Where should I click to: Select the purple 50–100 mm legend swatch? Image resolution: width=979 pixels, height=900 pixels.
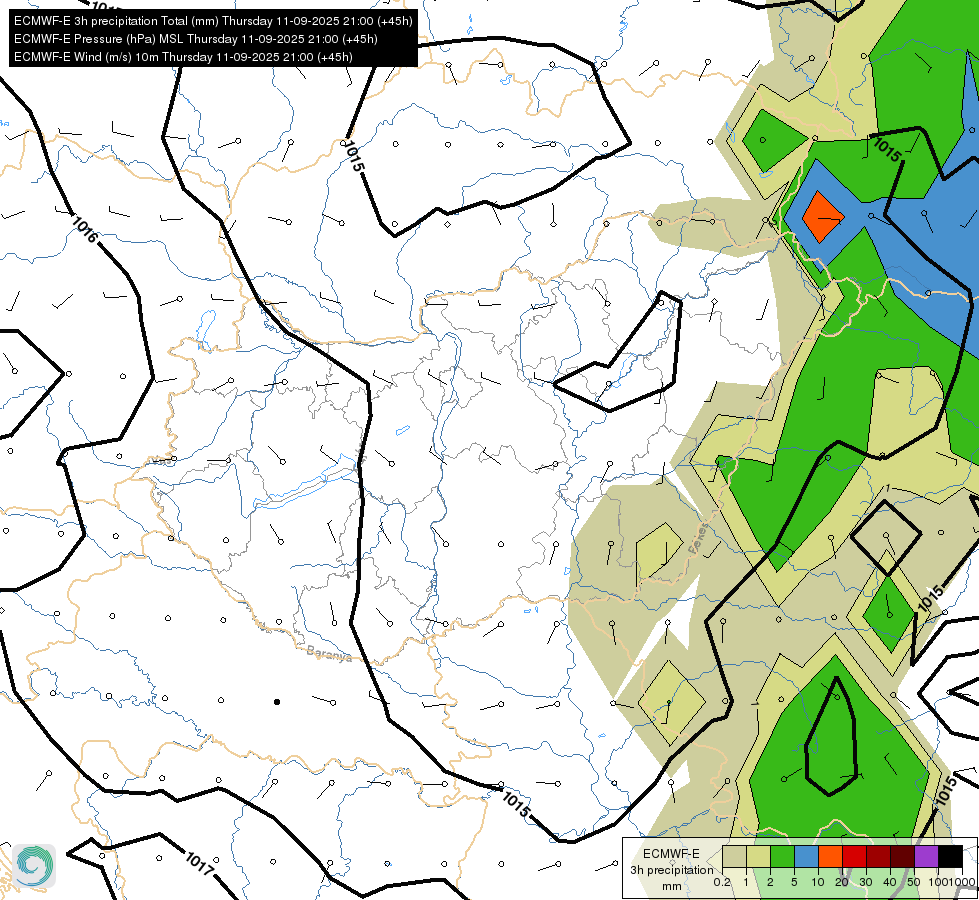pos(927,856)
